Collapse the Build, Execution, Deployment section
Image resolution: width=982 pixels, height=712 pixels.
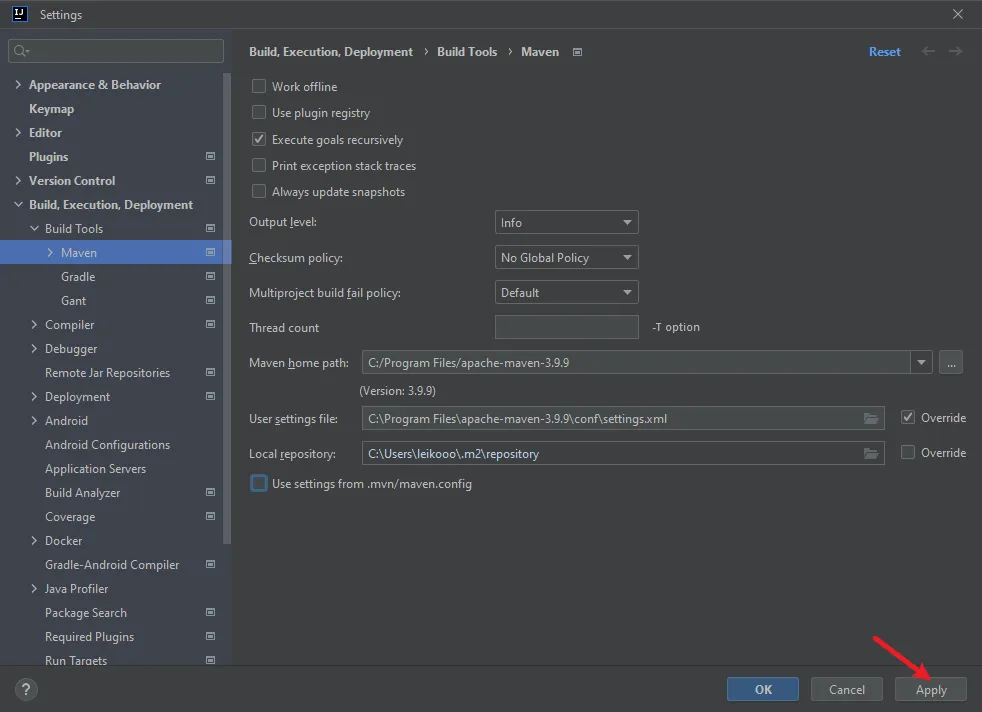[x=18, y=204]
